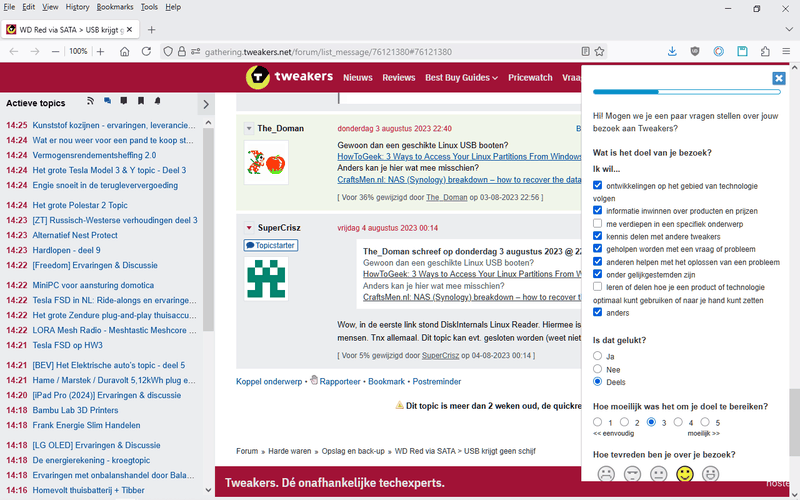Image resolution: width=800 pixels, height=500 pixels.
Task: Uncheck the 'anders' checkbox
Action: [x=597, y=312]
